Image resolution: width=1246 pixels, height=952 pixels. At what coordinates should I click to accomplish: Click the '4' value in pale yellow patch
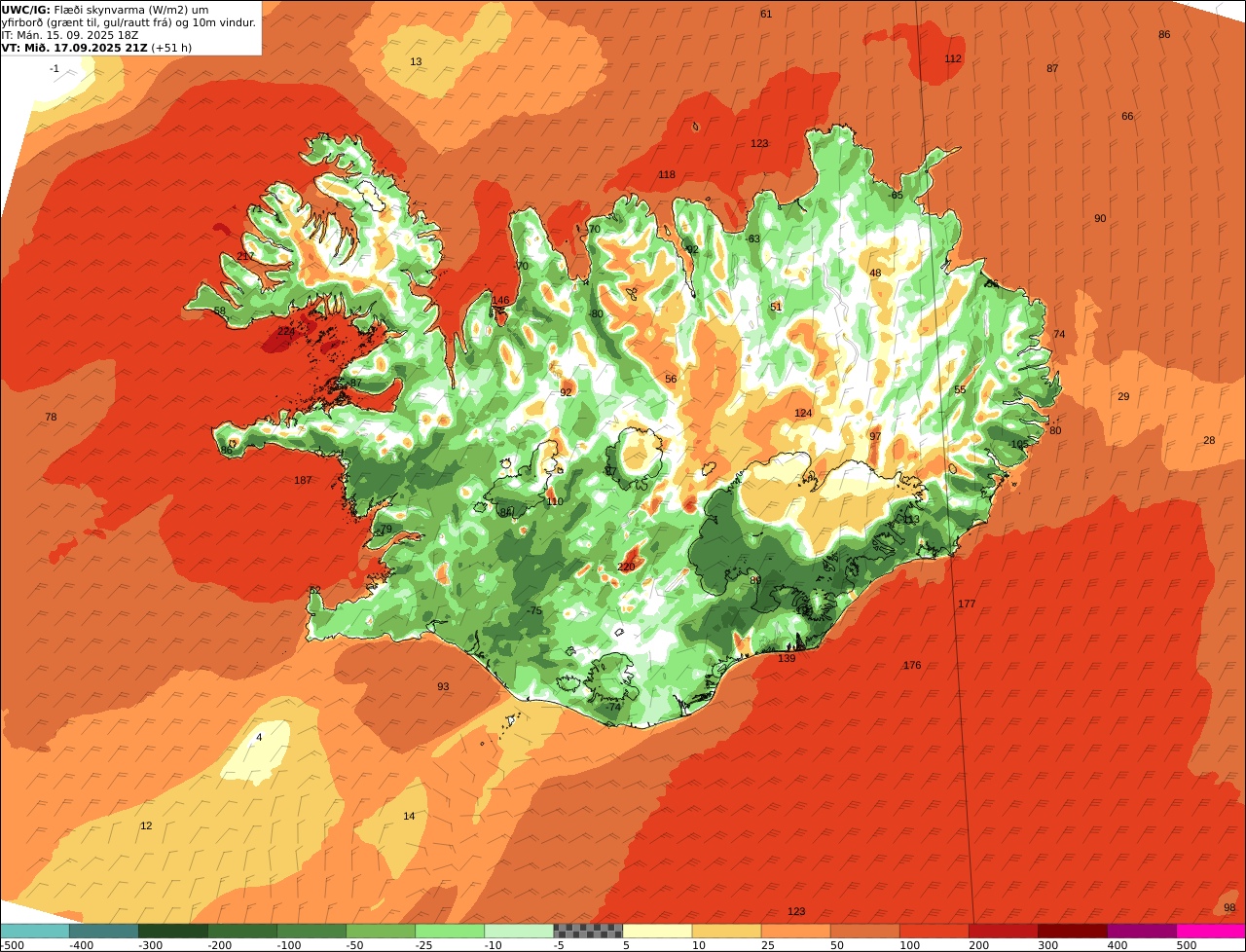pos(259,737)
